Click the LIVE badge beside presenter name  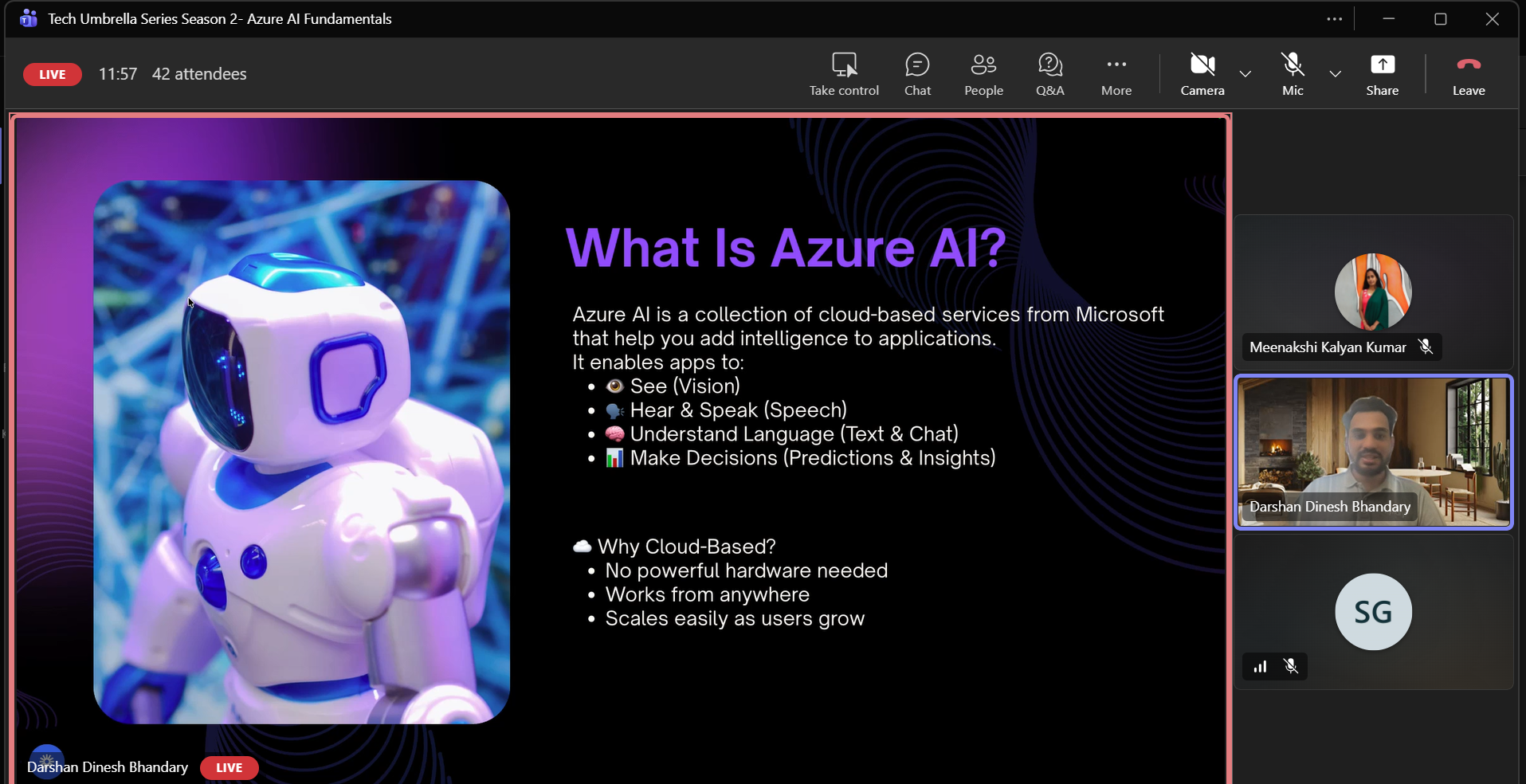[229, 767]
